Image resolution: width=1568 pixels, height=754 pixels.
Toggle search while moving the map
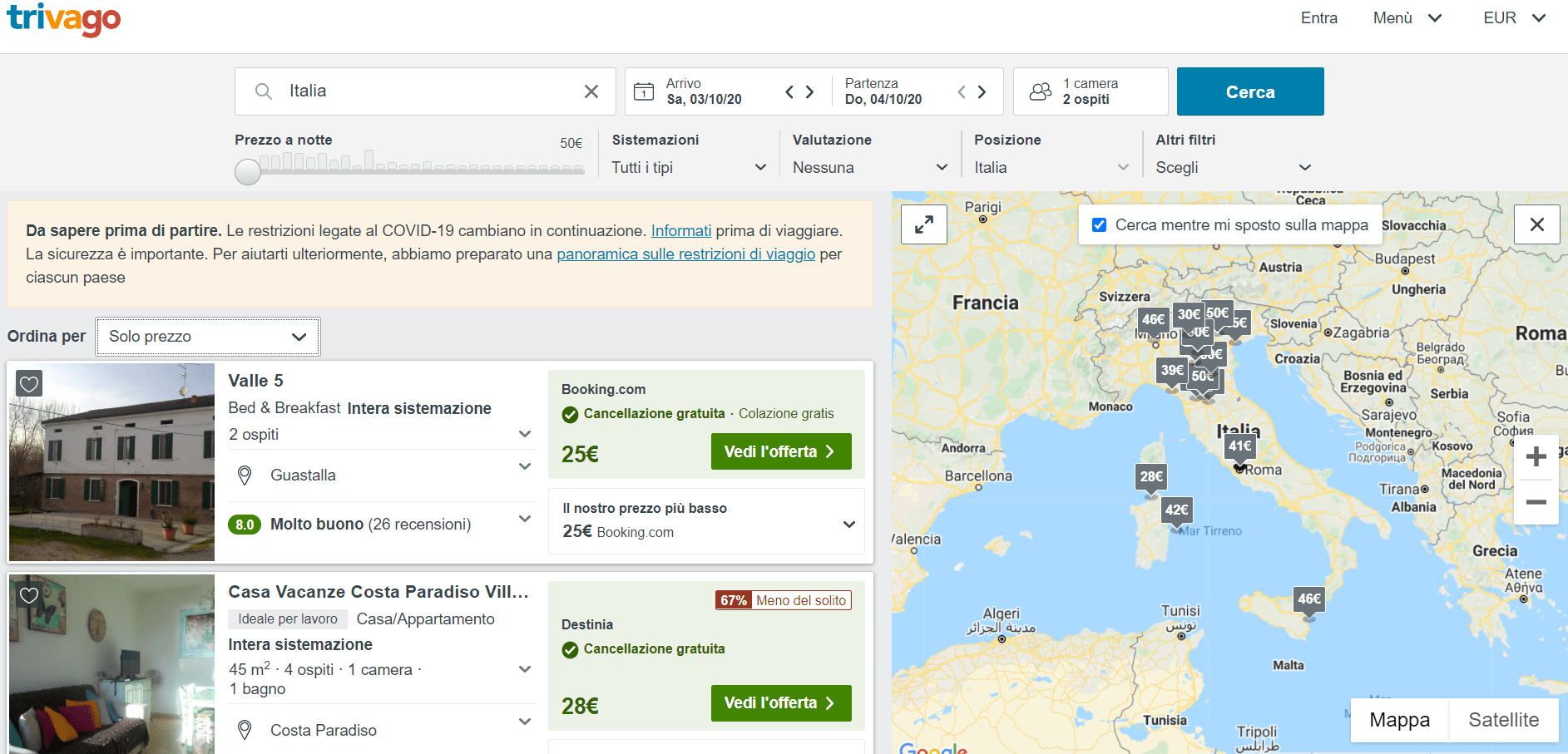pos(1099,225)
